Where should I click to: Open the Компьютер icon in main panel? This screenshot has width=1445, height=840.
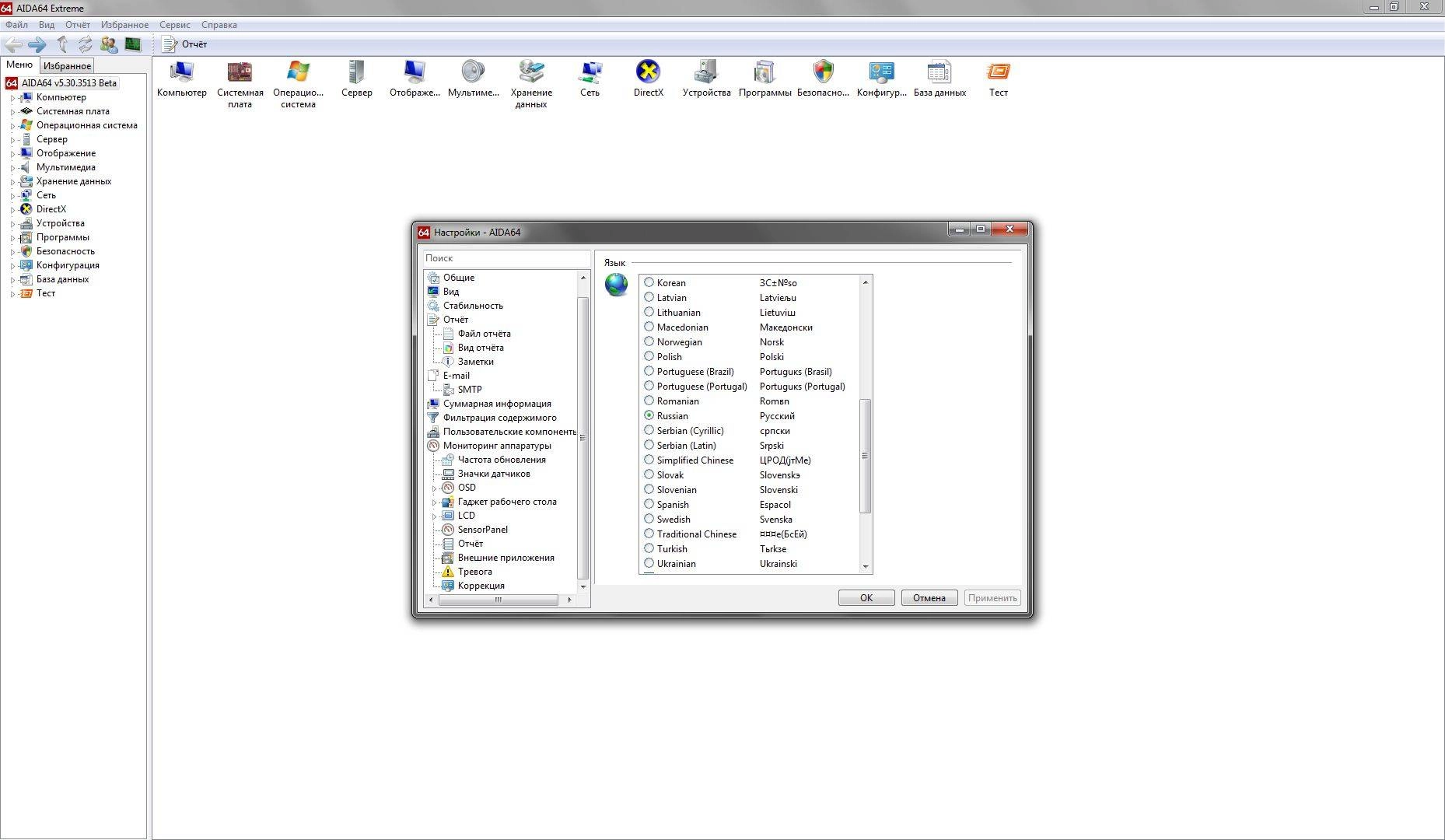click(x=181, y=79)
